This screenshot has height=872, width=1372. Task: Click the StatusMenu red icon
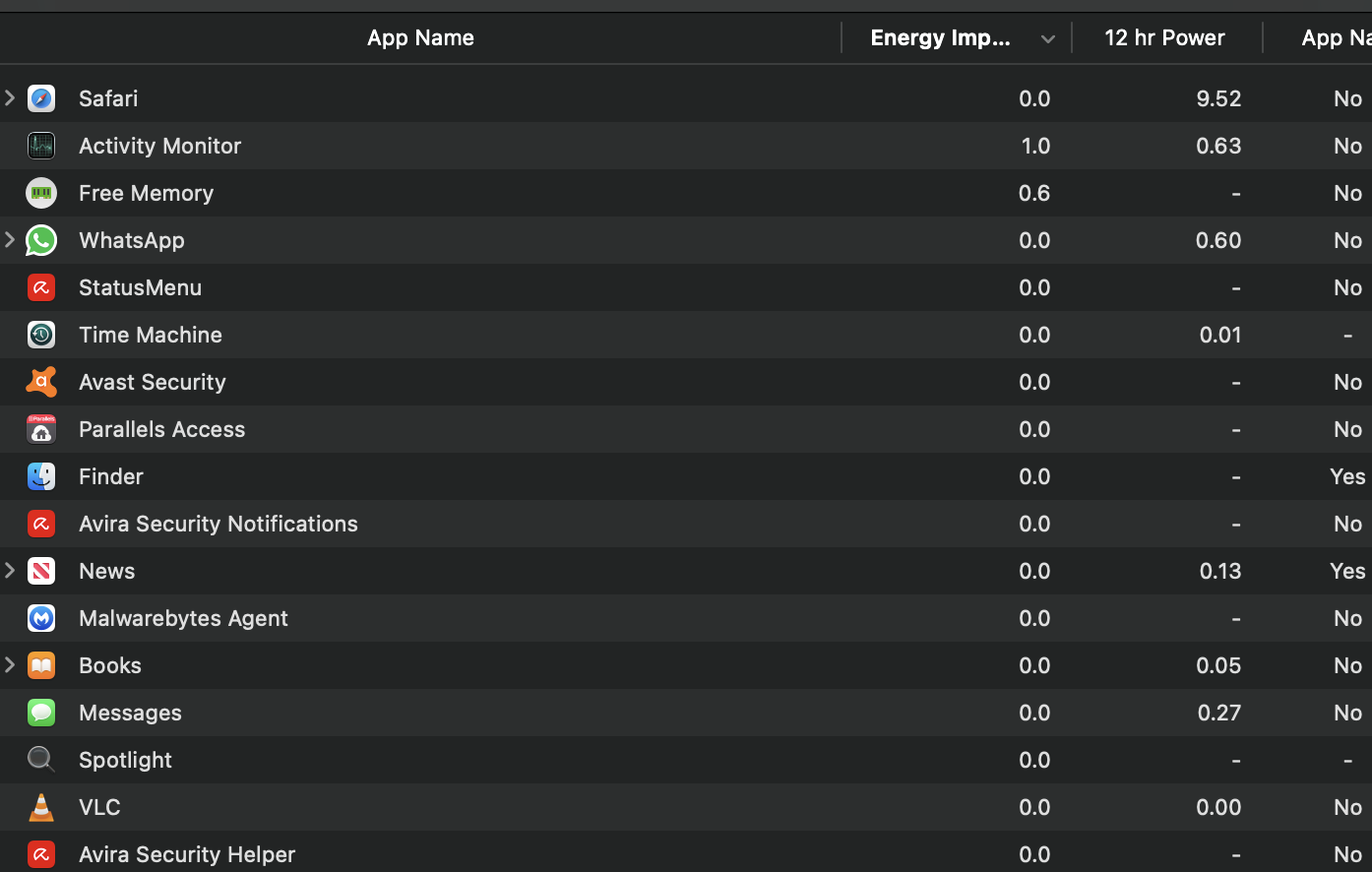point(41,287)
